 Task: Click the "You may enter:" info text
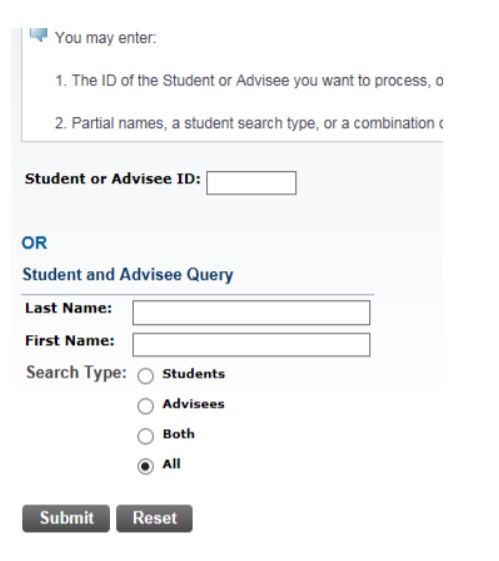[106, 38]
